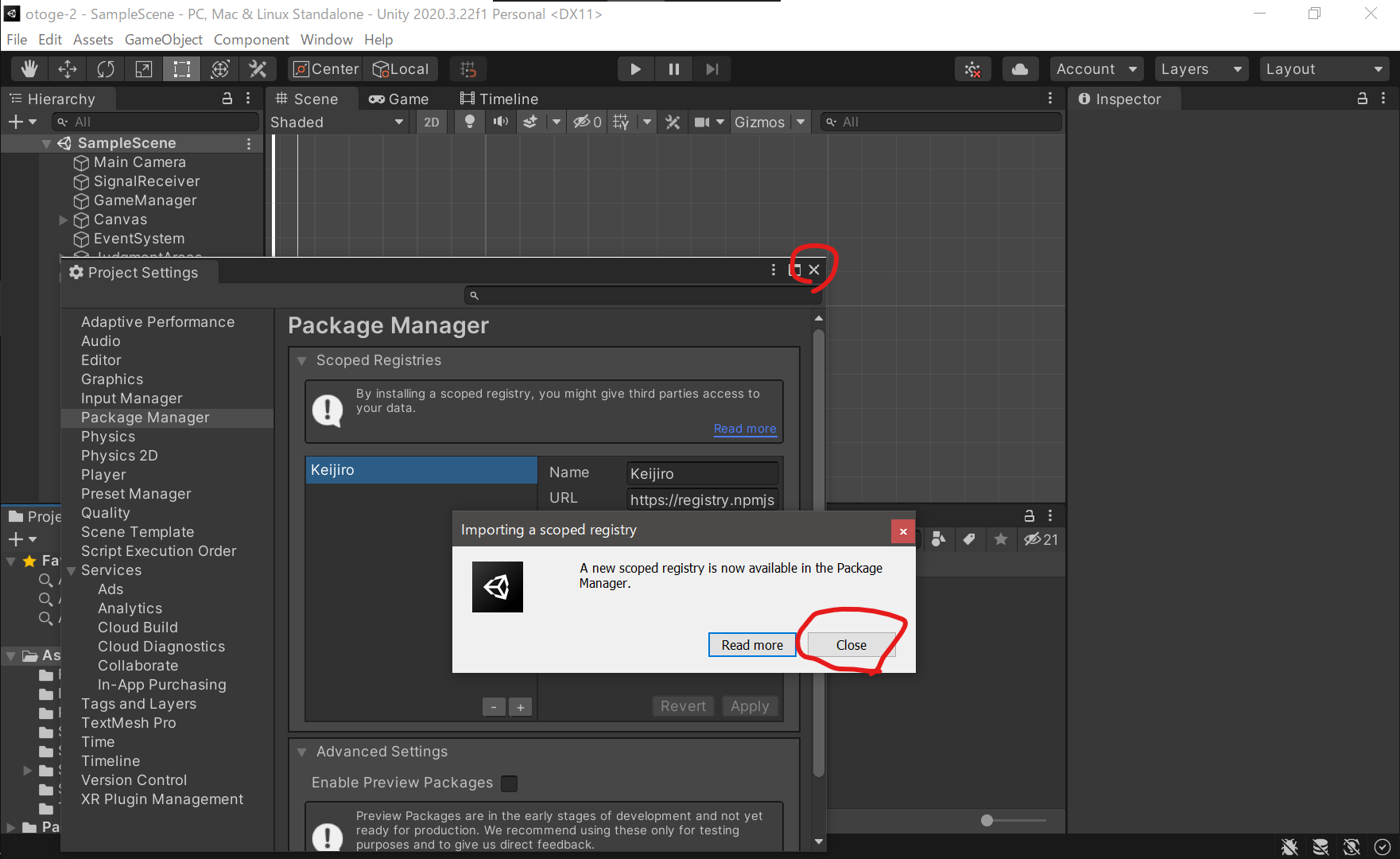Open the Shaded draw mode dropdown
Viewport: 1400px width, 859px height.
(338, 122)
